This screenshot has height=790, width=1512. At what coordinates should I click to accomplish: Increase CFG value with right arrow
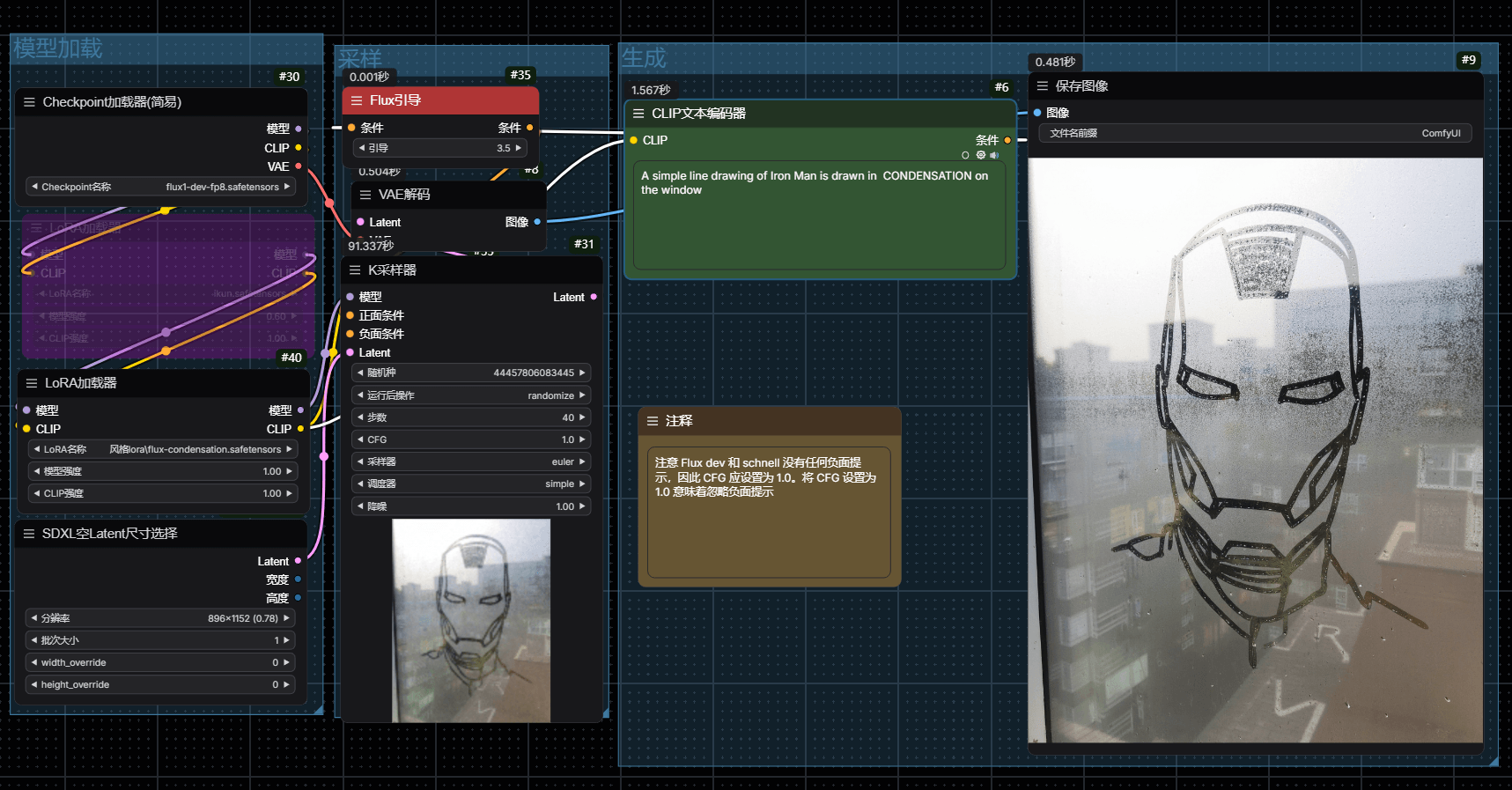(x=582, y=439)
